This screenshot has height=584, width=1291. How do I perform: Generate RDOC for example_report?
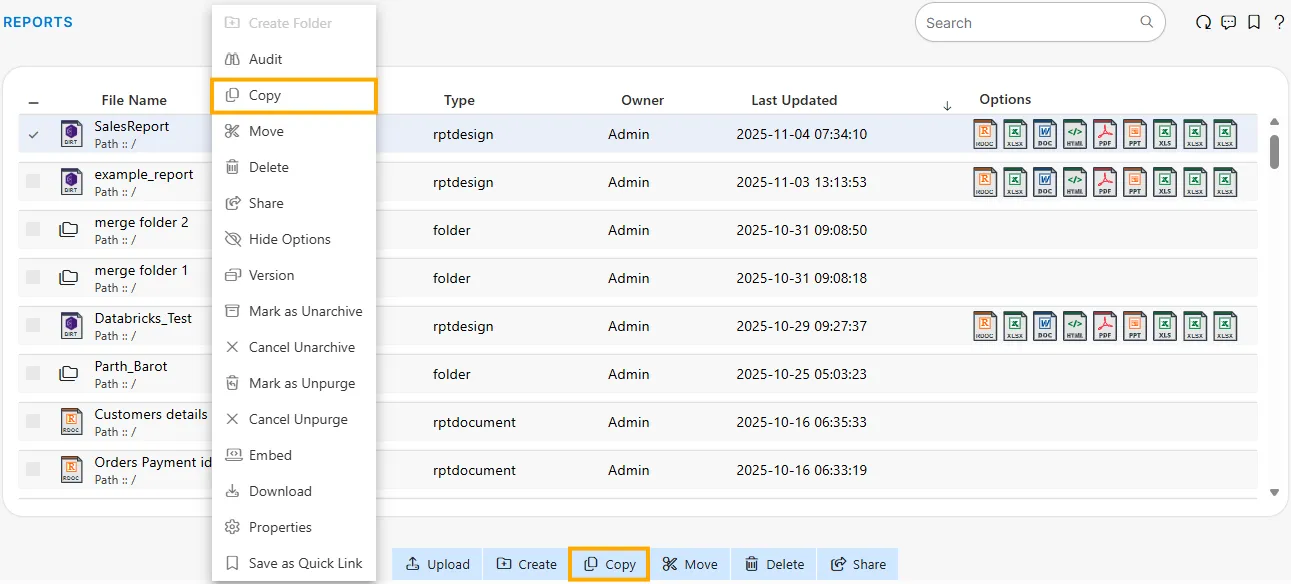pyautogui.click(x=985, y=182)
